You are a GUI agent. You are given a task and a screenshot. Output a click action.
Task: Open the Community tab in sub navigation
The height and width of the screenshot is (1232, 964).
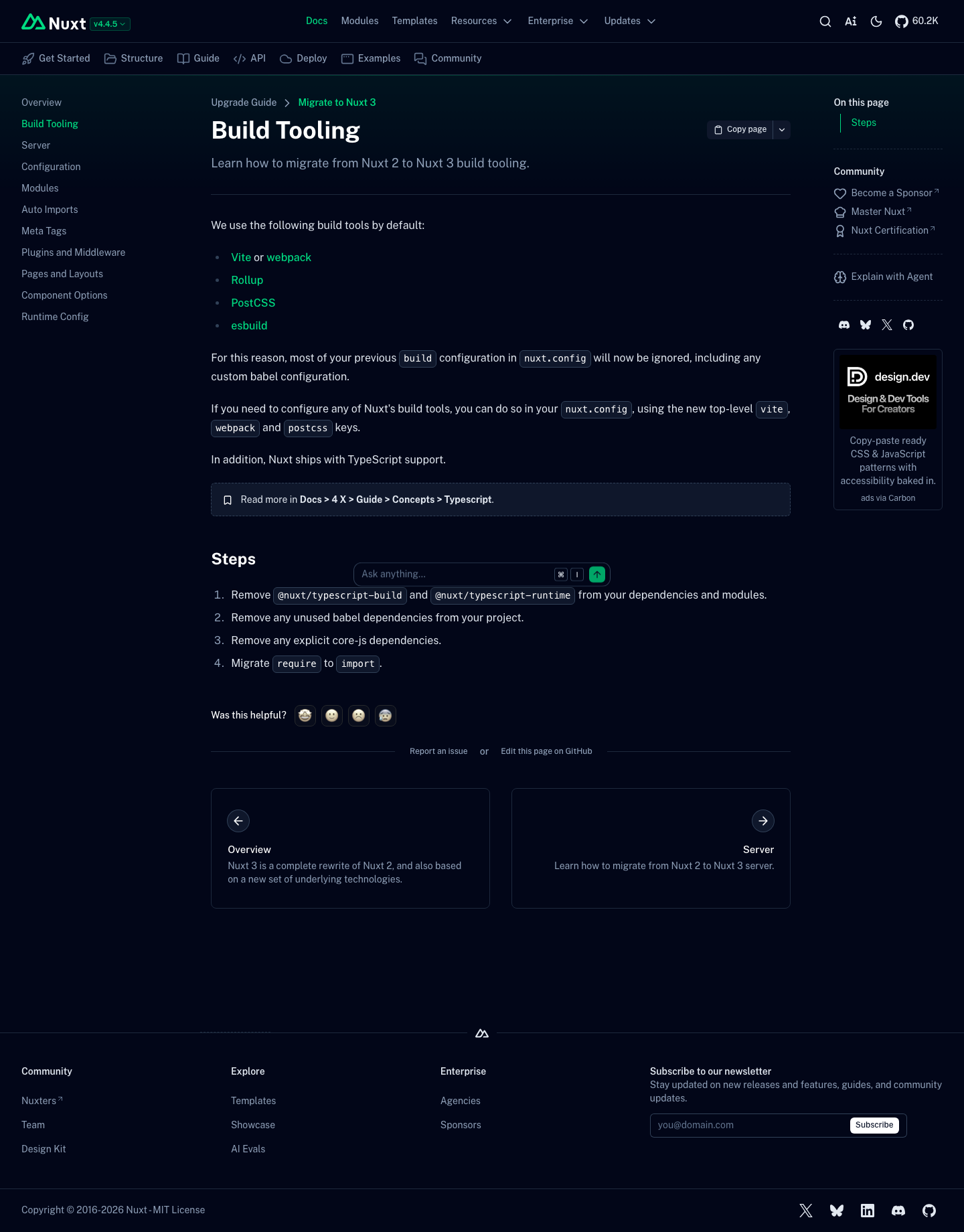coord(448,58)
